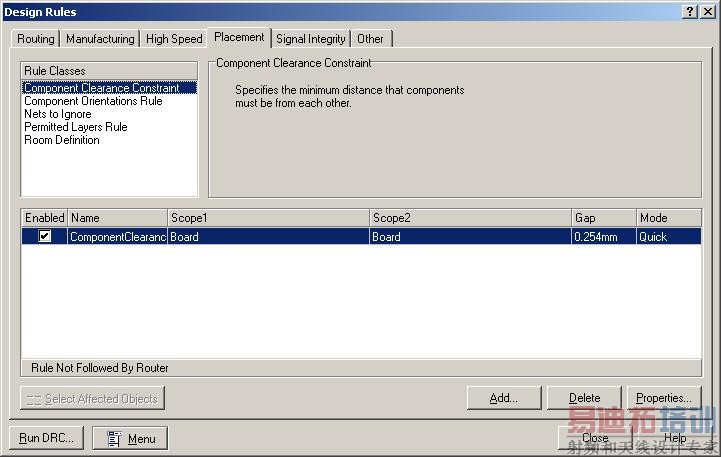Click the title bar question mark help icon
This screenshot has height=457, width=721.
pos(690,11)
